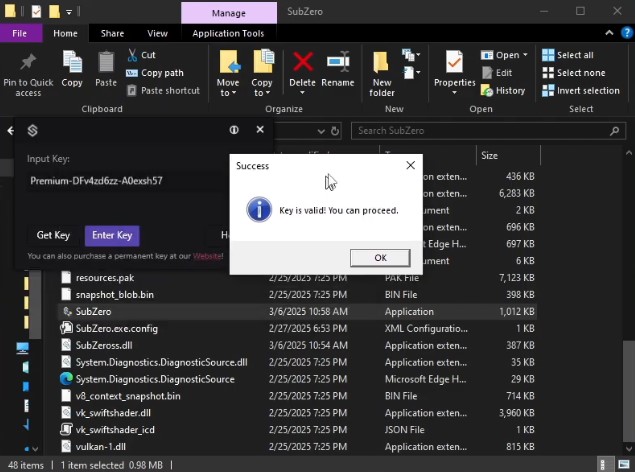
Task: Click Edit in Open group
Action: click(497, 73)
